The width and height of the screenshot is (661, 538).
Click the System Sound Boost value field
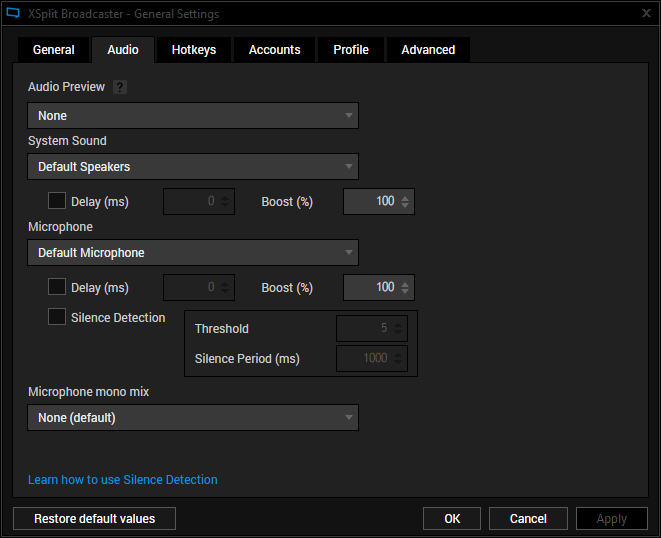click(371, 202)
